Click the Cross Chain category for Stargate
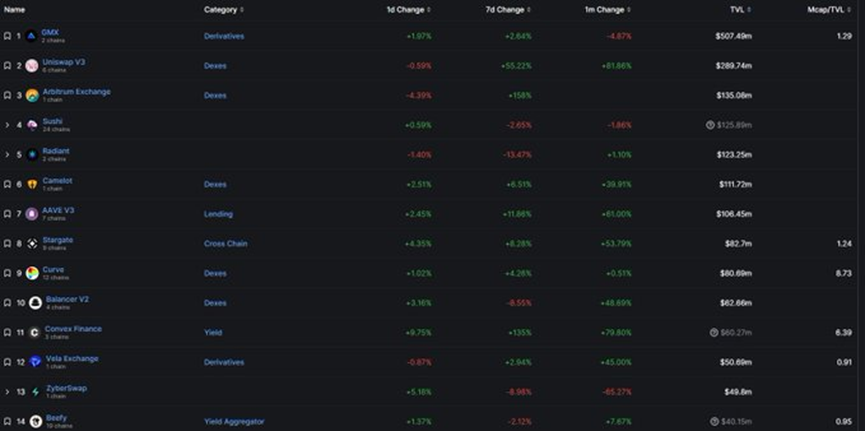Image resolution: width=865 pixels, height=431 pixels. pyautogui.click(x=225, y=243)
